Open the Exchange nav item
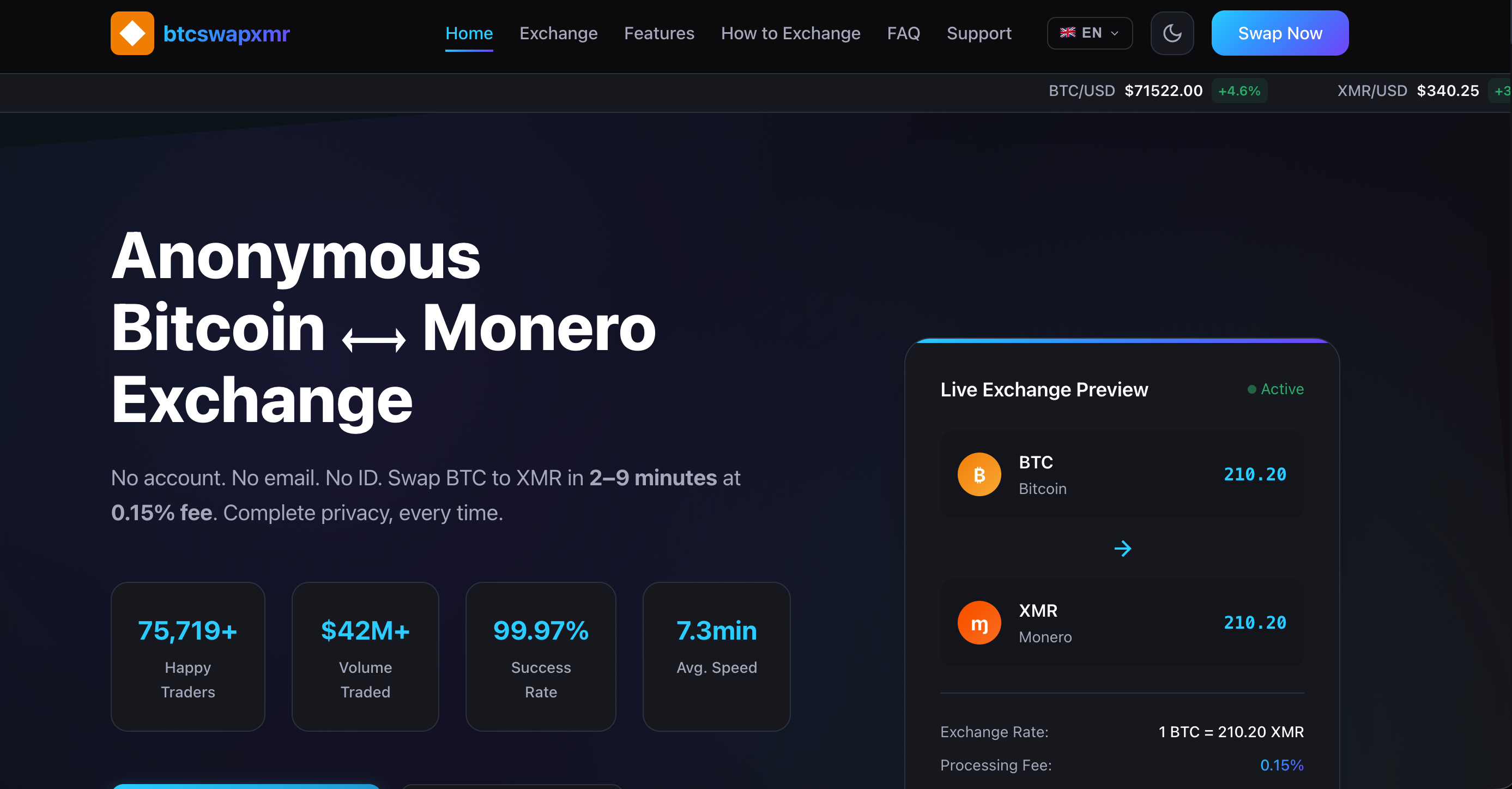The width and height of the screenshot is (1512, 789). pyautogui.click(x=558, y=33)
